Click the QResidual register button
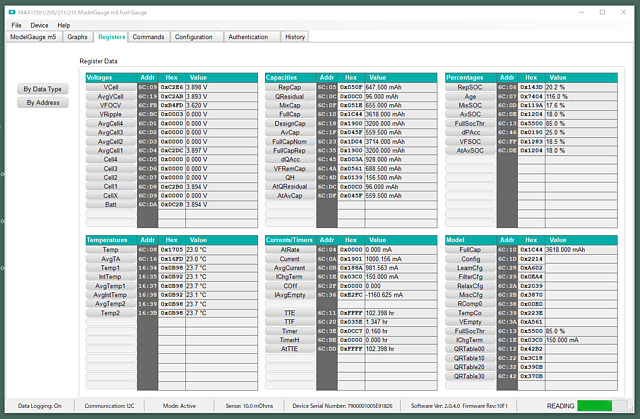The width and height of the screenshot is (640, 419). 290,96
